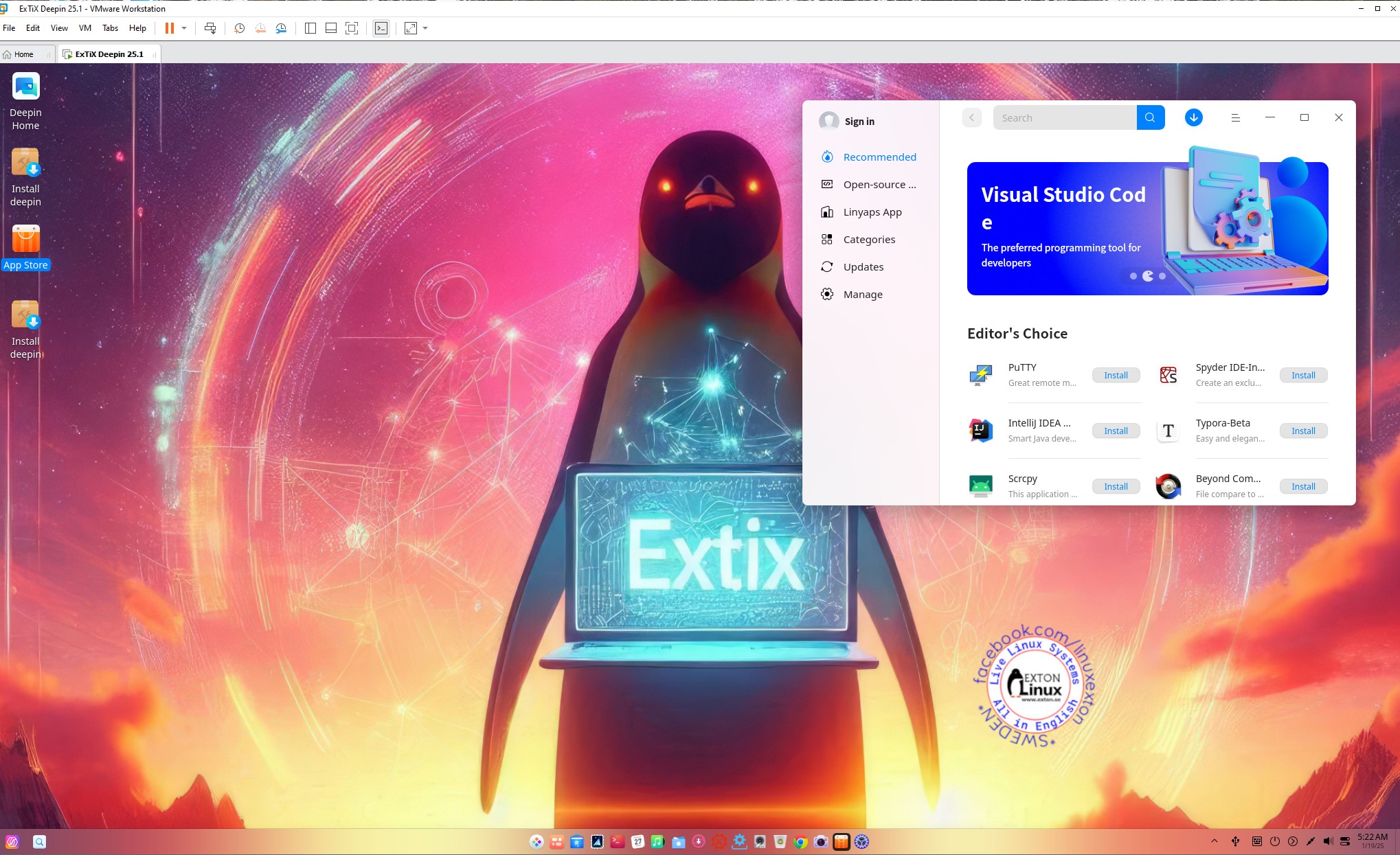
Task: Revert to the previous VMware snapshot
Action: [260, 28]
